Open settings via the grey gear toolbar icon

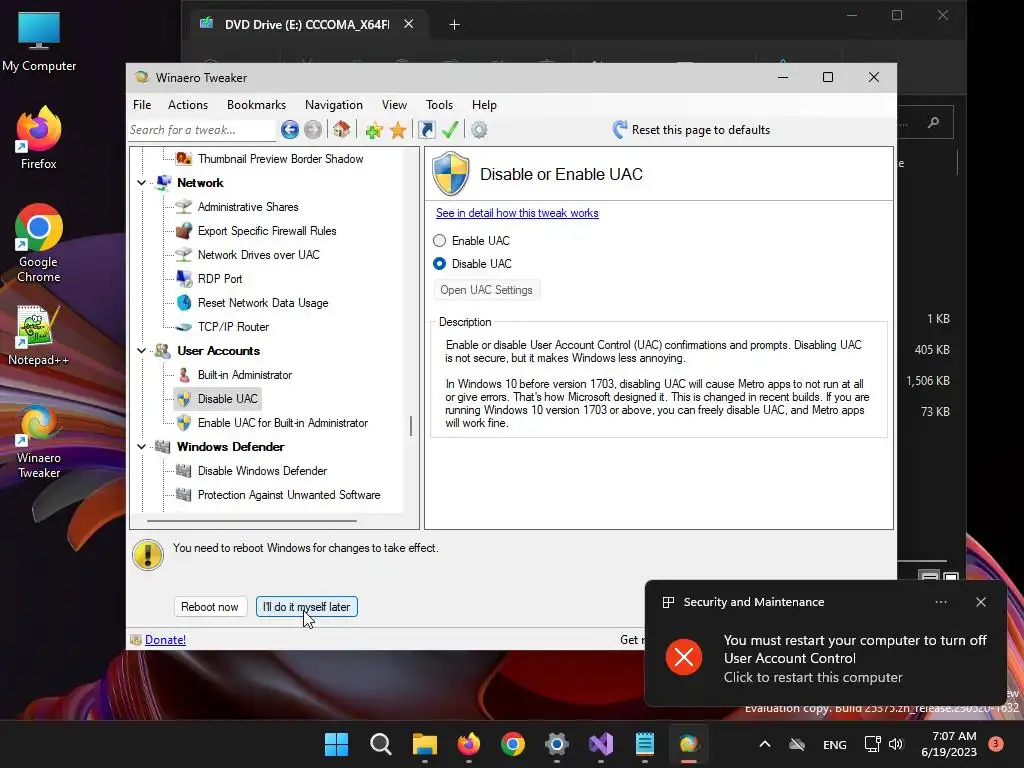(x=479, y=130)
